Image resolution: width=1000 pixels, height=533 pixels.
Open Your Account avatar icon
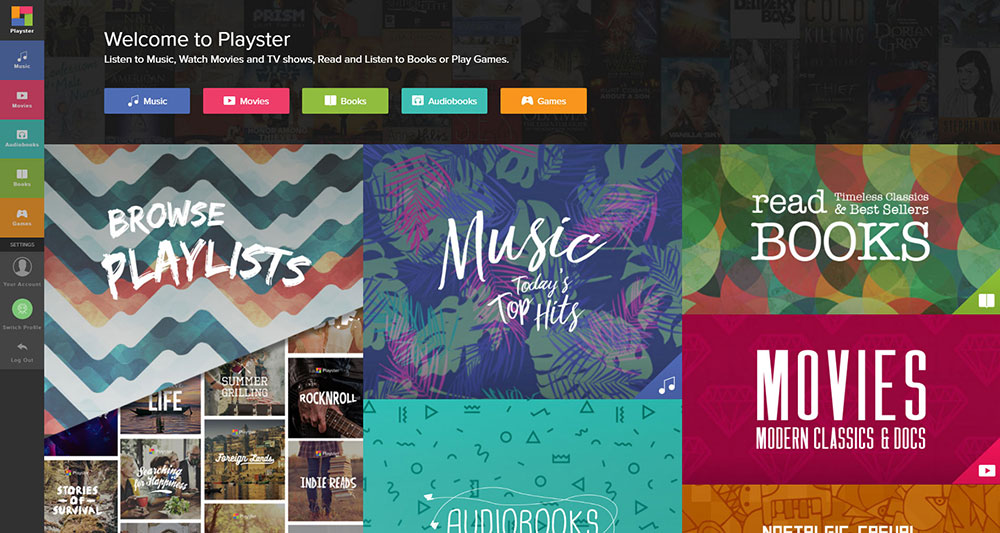(x=22, y=266)
